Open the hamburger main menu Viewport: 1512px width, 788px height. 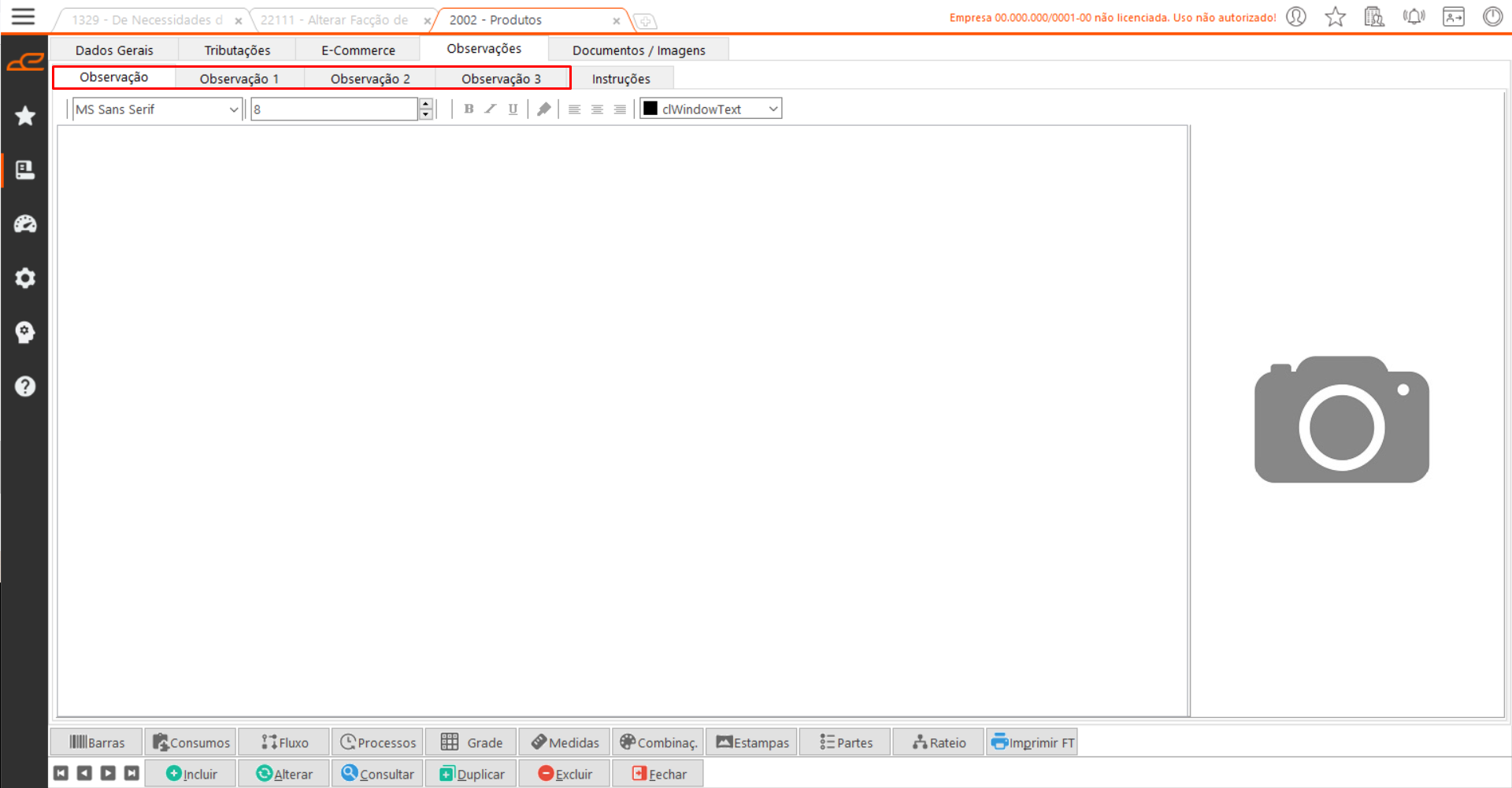23,17
